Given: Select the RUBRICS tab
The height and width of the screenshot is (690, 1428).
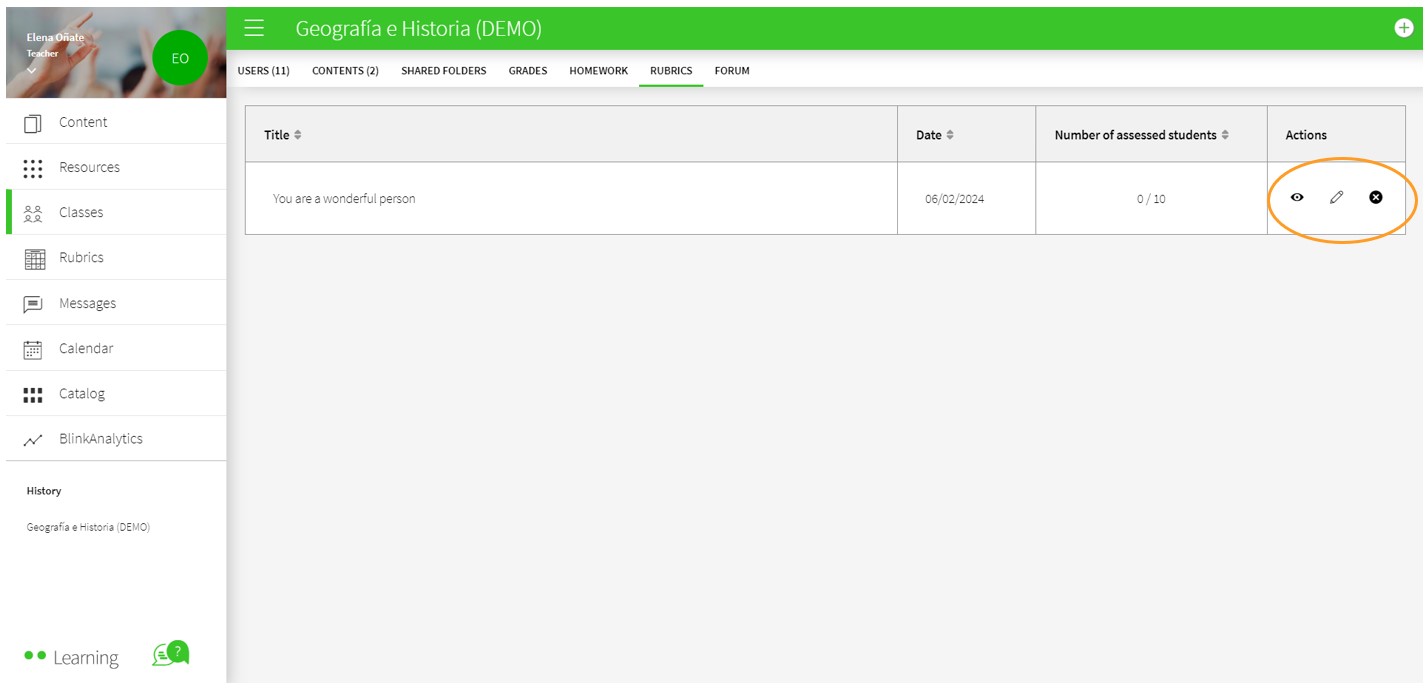Looking at the screenshot, I should [x=671, y=71].
